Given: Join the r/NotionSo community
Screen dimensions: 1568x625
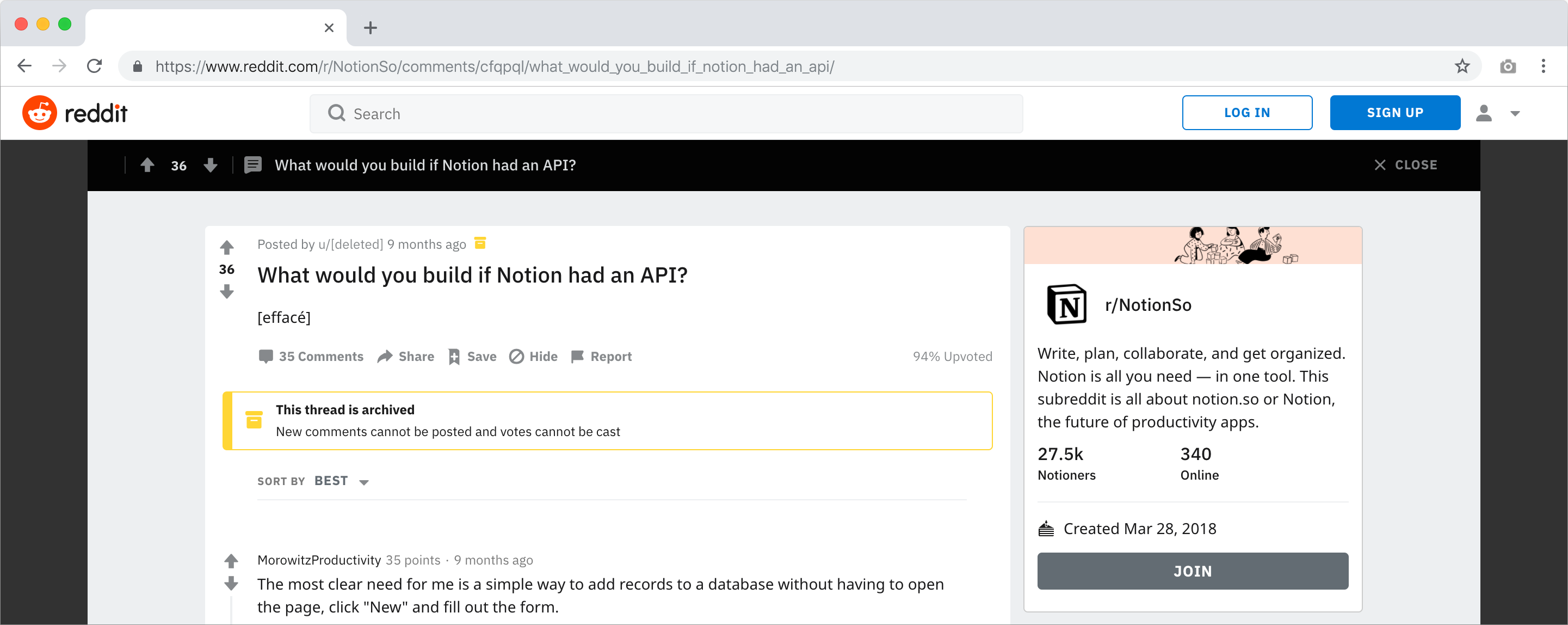Looking at the screenshot, I should pos(1193,572).
